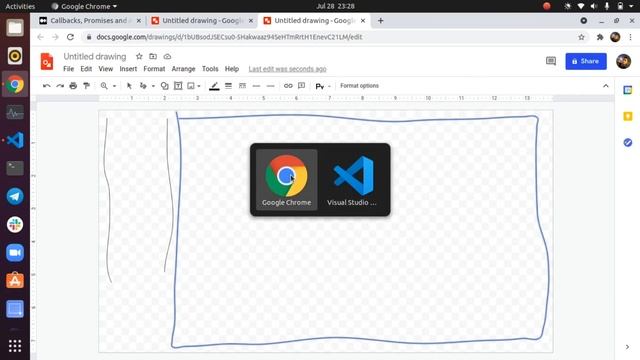This screenshot has width=640, height=360.
Task: Click the Insert image icon
Action: 191,86
